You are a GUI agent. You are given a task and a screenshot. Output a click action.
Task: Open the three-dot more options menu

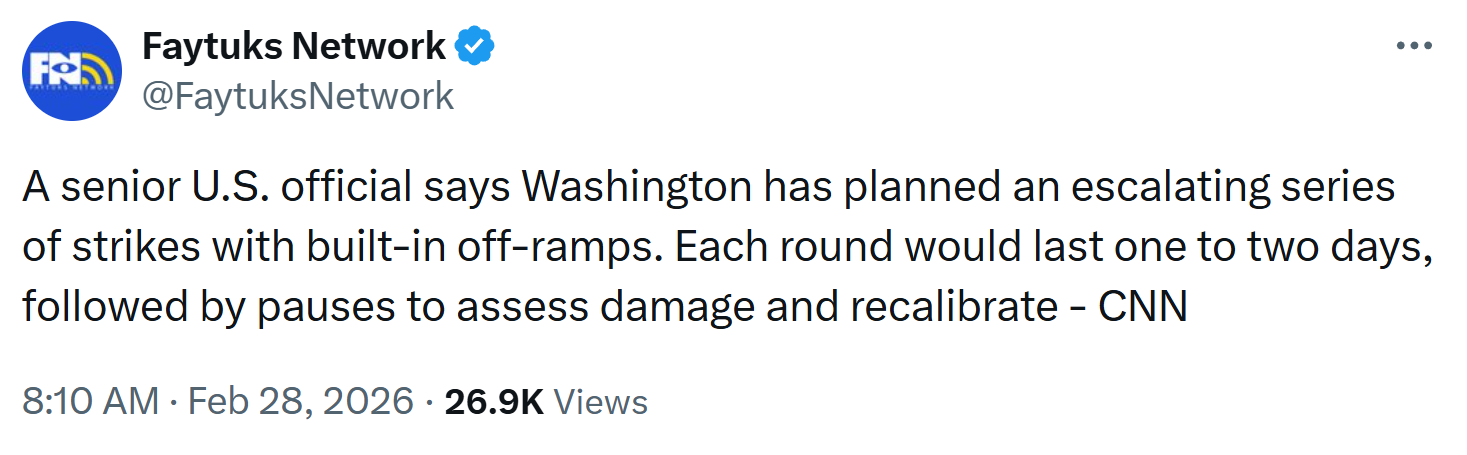1414,46
